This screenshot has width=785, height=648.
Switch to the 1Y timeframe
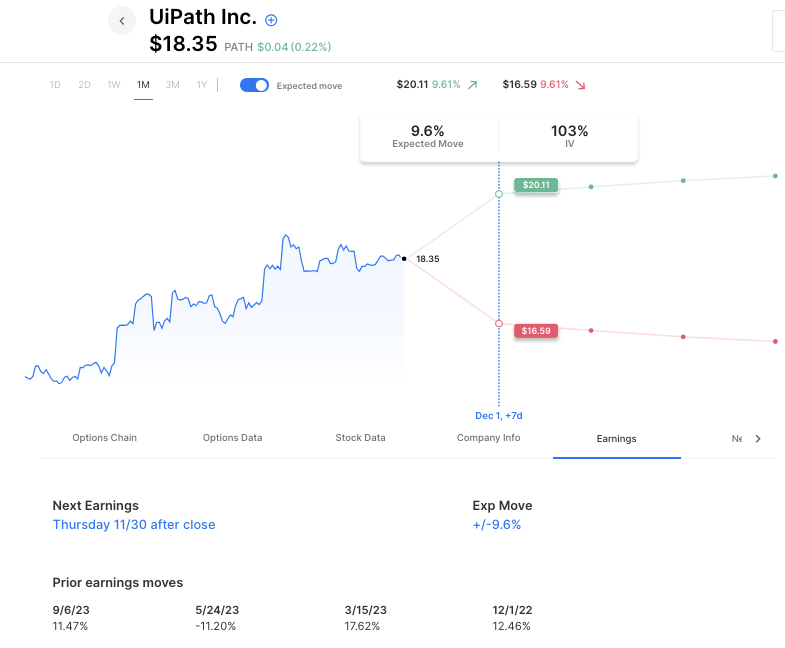(x=202, y=85)
